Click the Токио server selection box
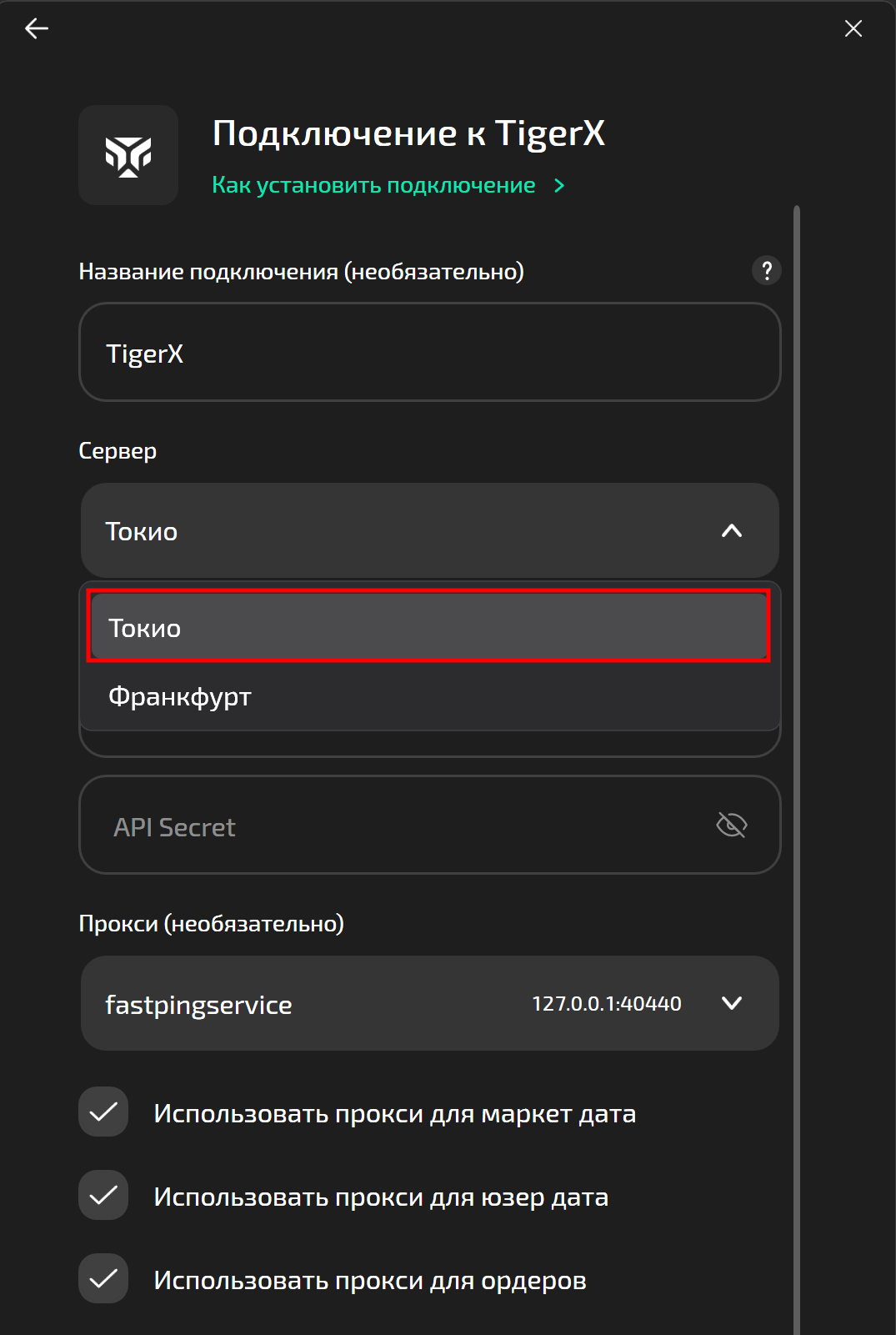 [x=400, y=531]
